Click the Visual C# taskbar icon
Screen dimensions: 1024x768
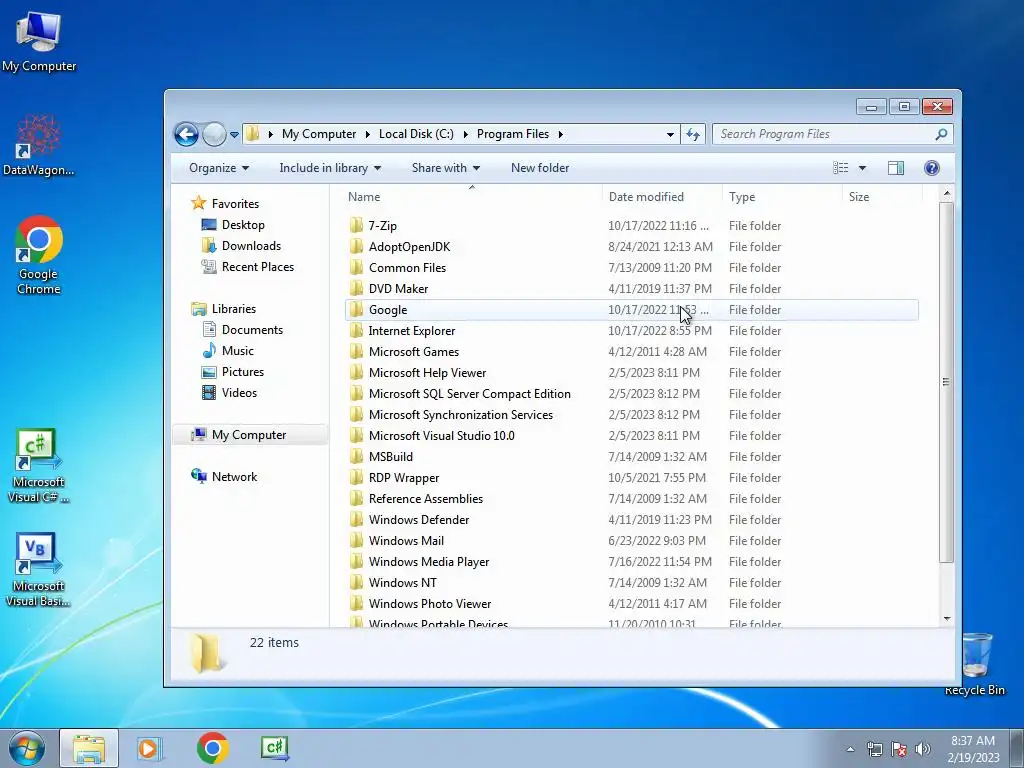(x=274, y=748)
